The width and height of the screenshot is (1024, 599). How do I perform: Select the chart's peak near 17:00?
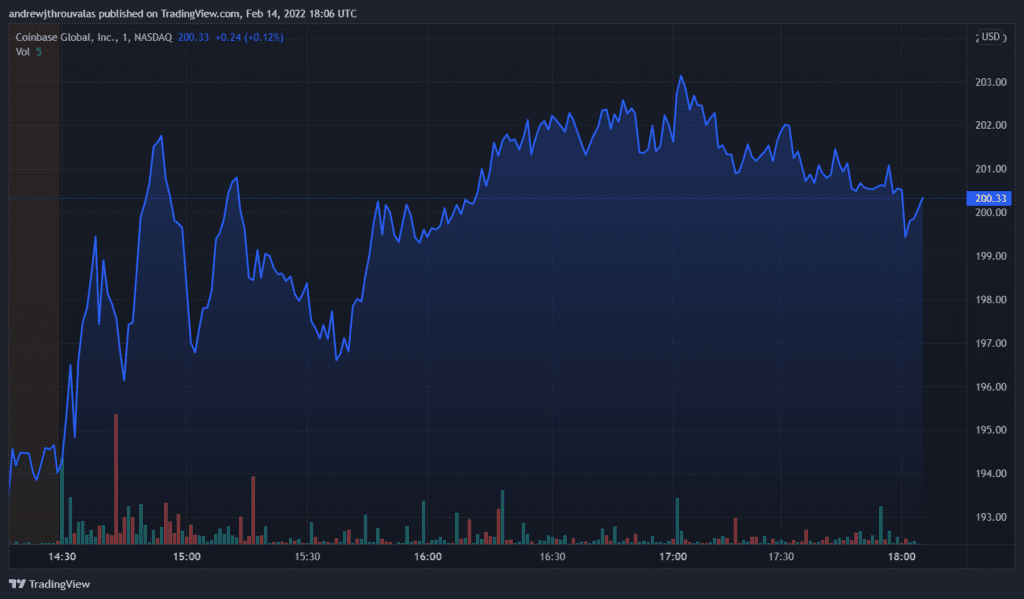click(x=683, y=73)
